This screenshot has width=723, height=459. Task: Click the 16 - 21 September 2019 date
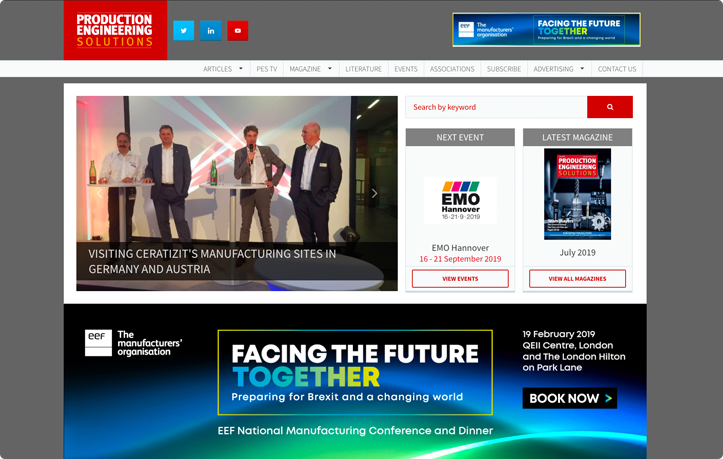[x=460, y=259]
